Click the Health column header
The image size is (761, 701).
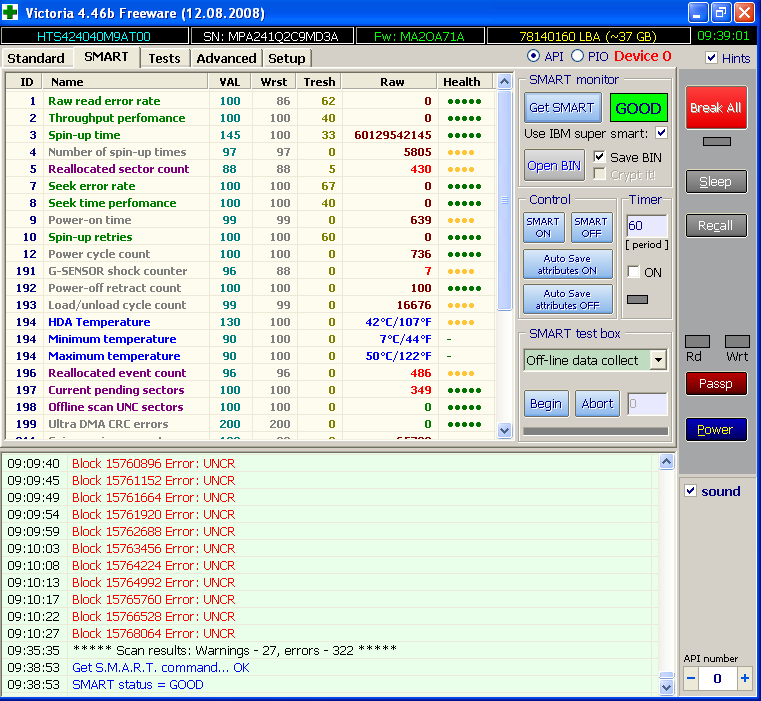tap(465, 82)
